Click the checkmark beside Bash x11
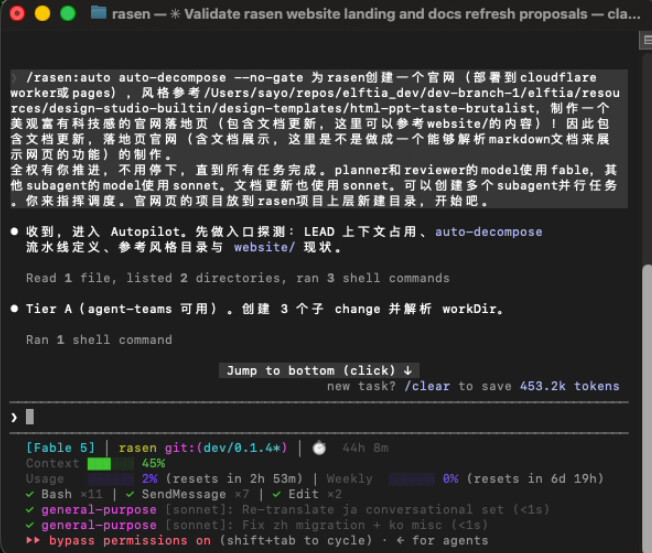Viewport: 652px width, 553px height. pos(30,494)
